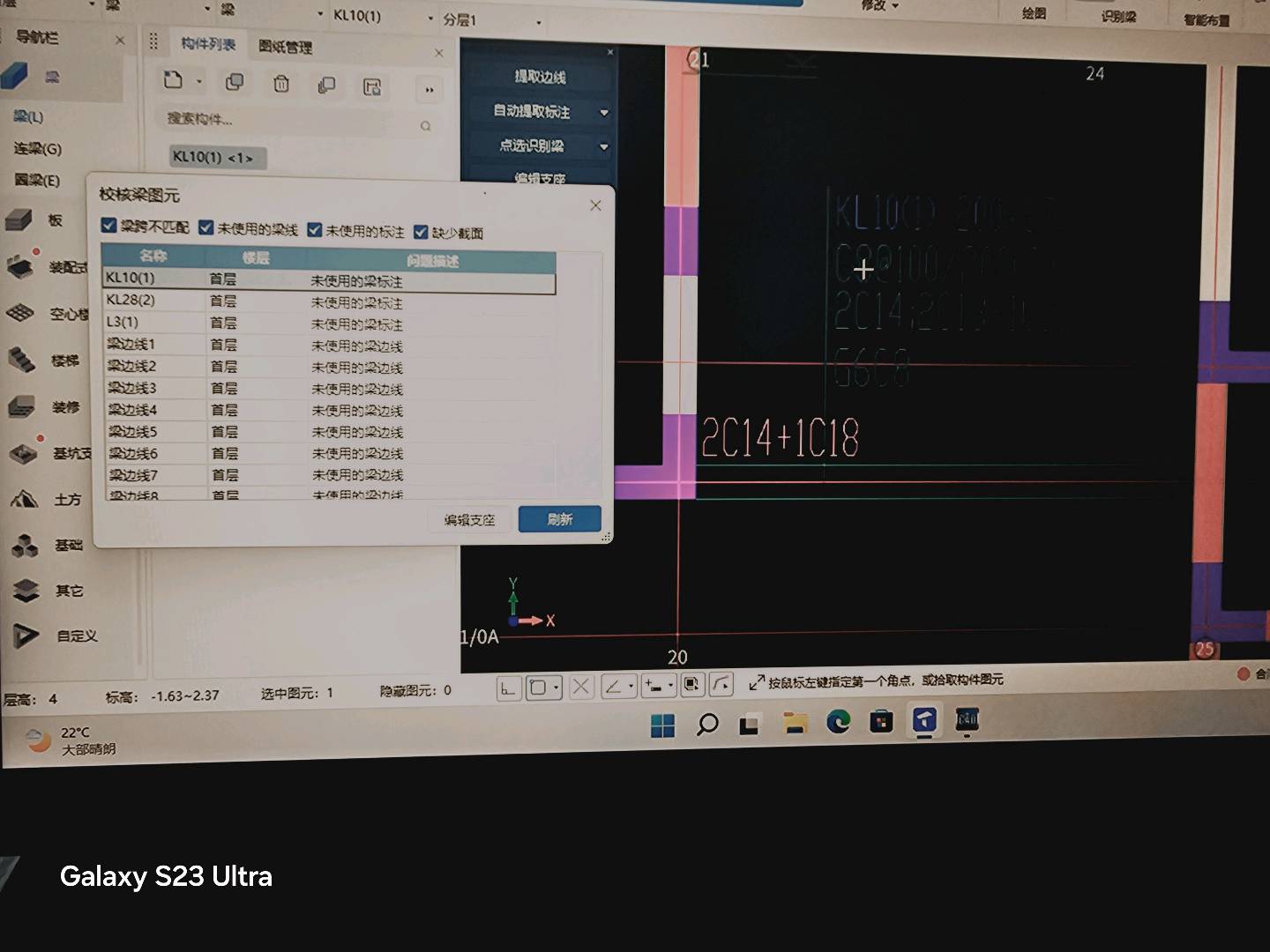This screenshot has height=952, width=1270.
Task: Select the 梁边线4 row
Action: [330, 410]
